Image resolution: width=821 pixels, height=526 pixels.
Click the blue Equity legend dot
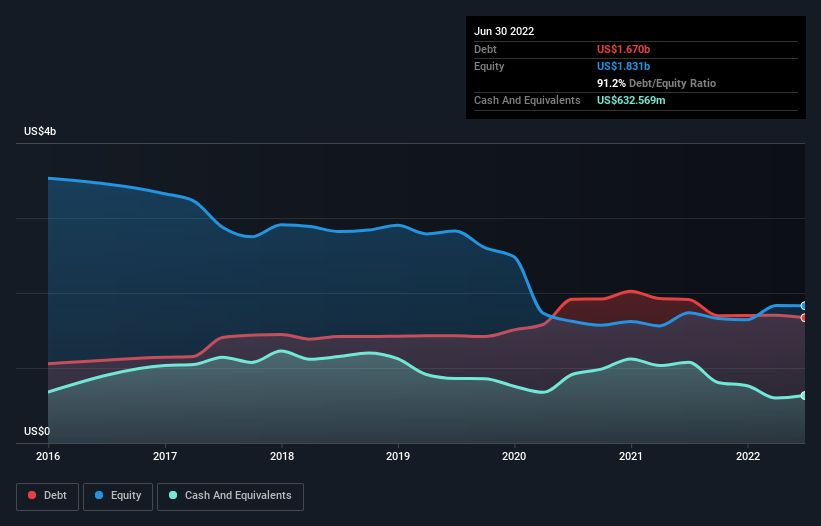tap(99, 495)
